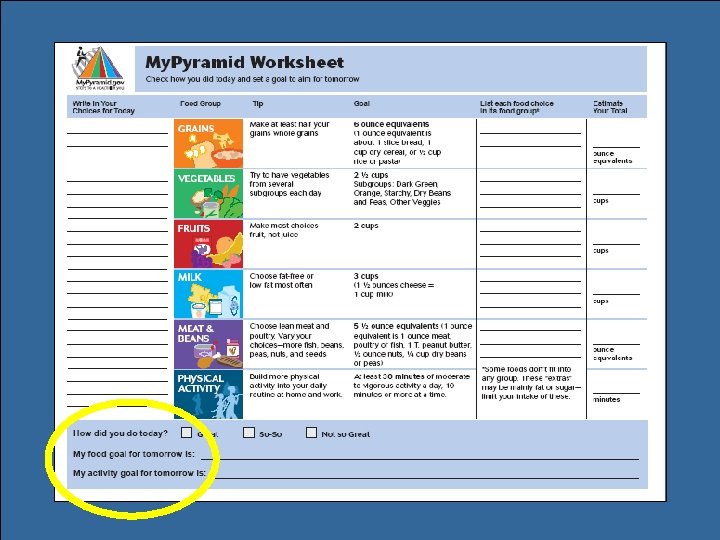Select the Meat & Beans group image
Screen dimensions: 720x540
[208, 344]
